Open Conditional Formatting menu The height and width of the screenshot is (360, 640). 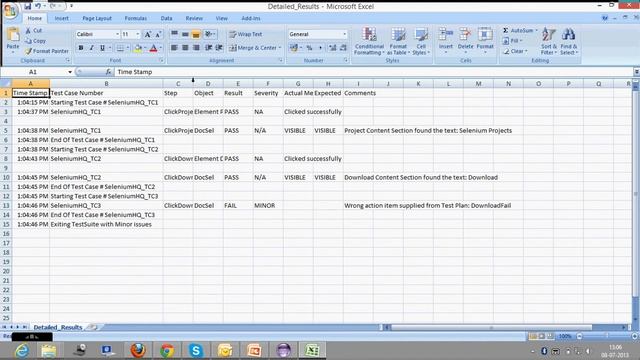click(x=369, y=41)
